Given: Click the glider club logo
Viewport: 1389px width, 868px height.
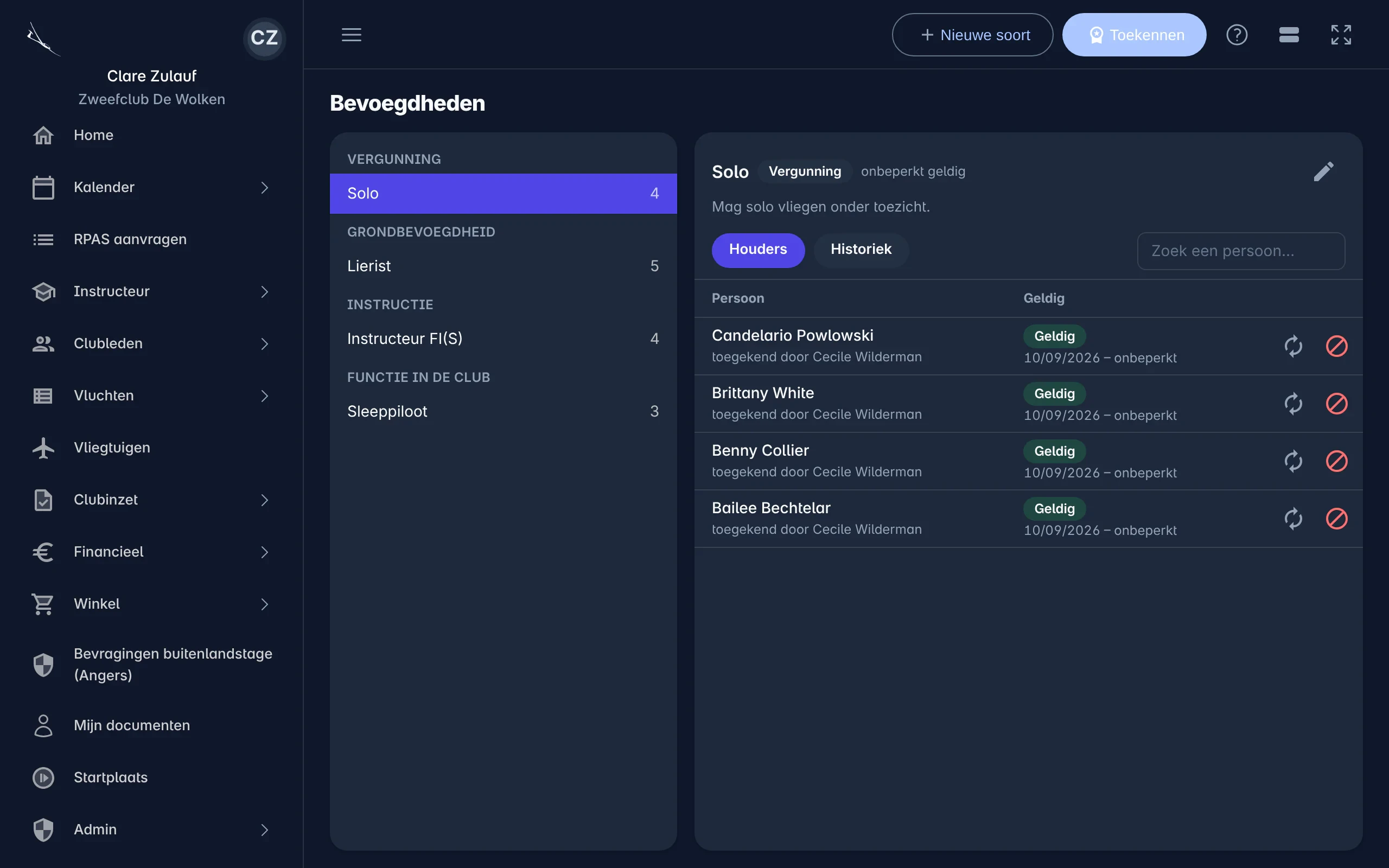Looking at the screenshot, I should pos(43,39).
